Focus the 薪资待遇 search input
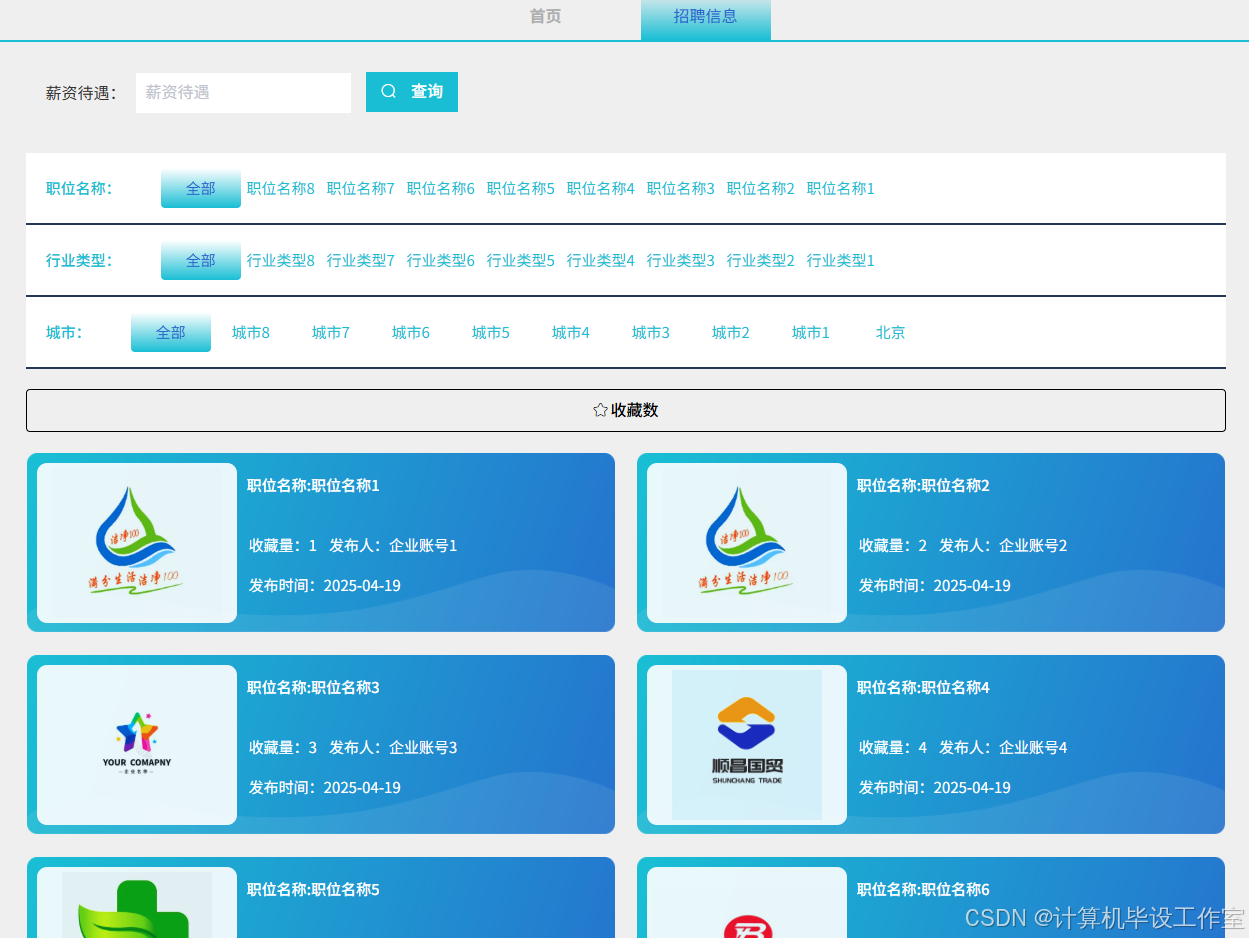This screenshot has width=1249, height=938. pos(243,92)
